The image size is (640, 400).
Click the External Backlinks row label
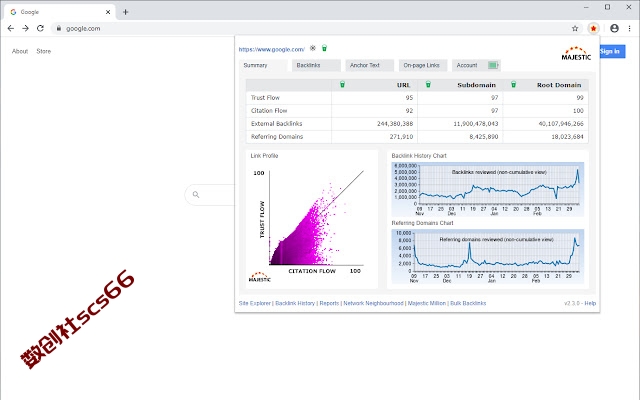(x=276, y=124)
